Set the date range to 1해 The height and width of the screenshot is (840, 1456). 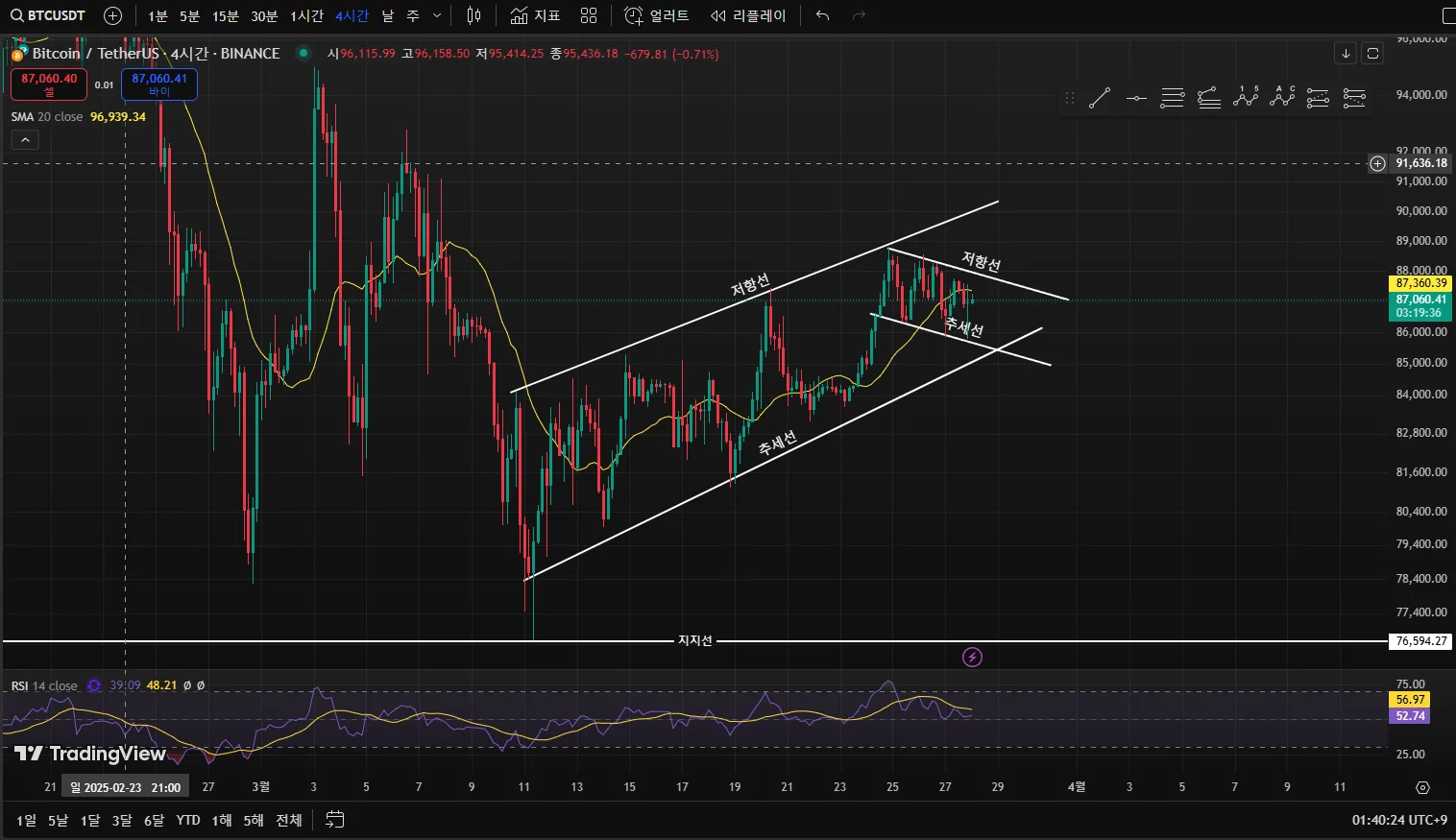tap(222, 820)
